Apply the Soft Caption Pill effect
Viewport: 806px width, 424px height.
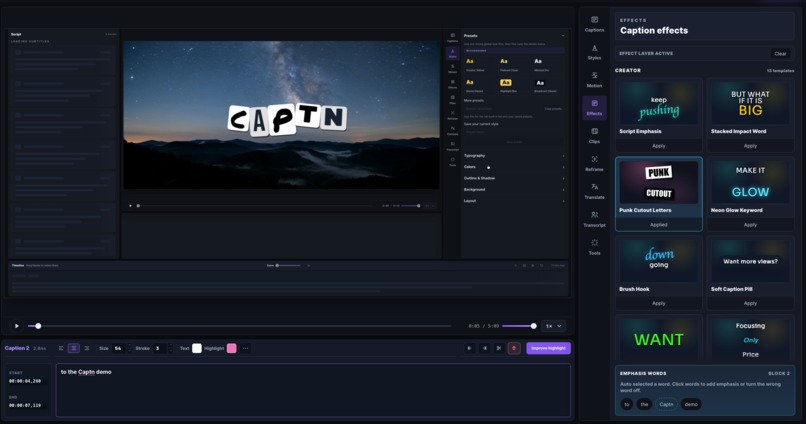(x=750, y=303)
